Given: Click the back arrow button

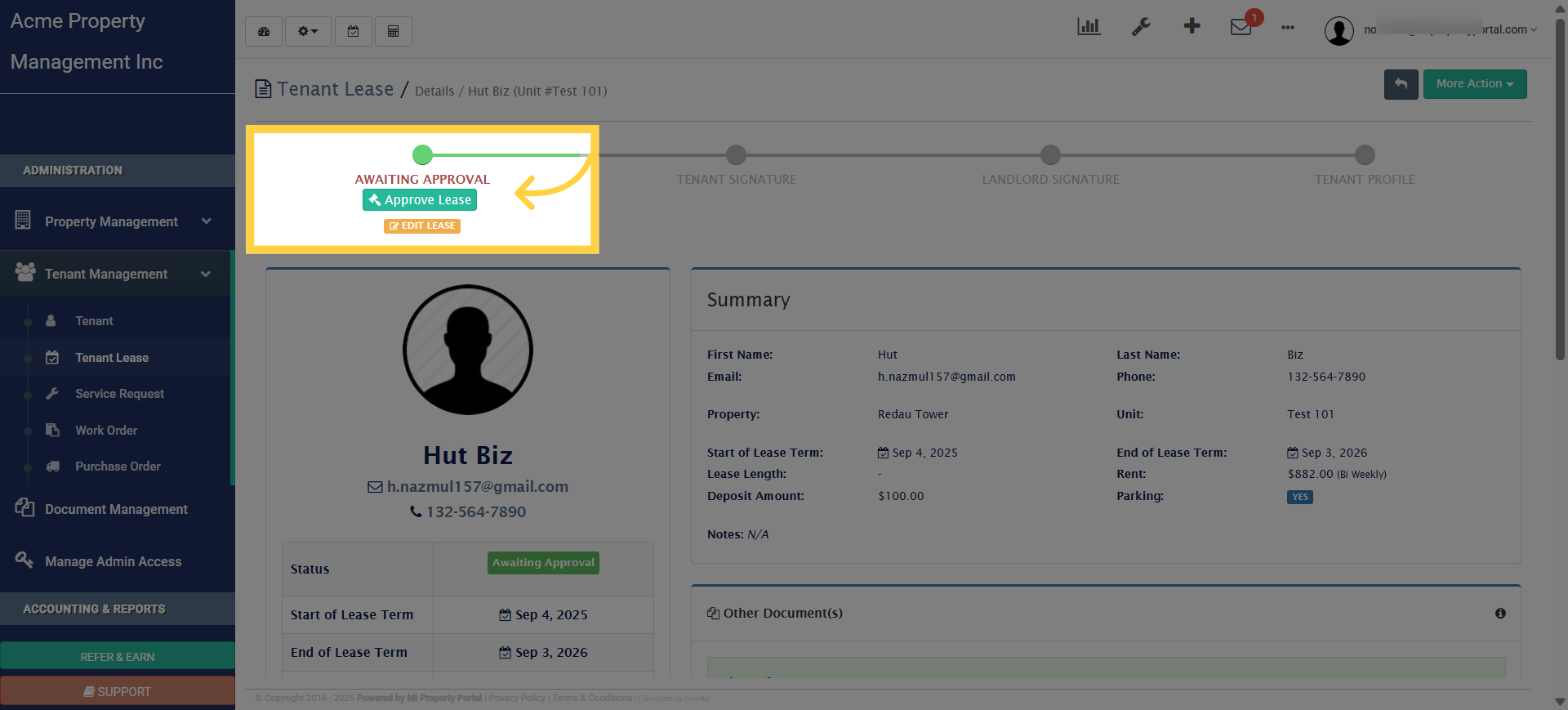Looking at the screenshot, I should point(1401,84).
